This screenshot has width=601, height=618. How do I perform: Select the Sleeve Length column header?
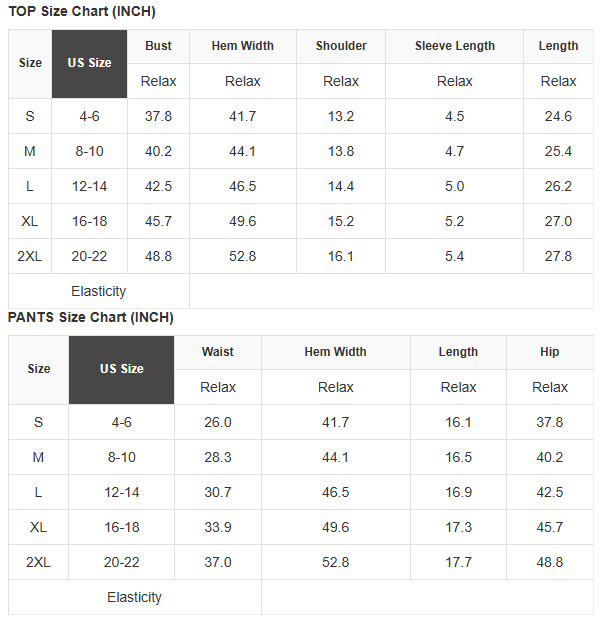454,46
